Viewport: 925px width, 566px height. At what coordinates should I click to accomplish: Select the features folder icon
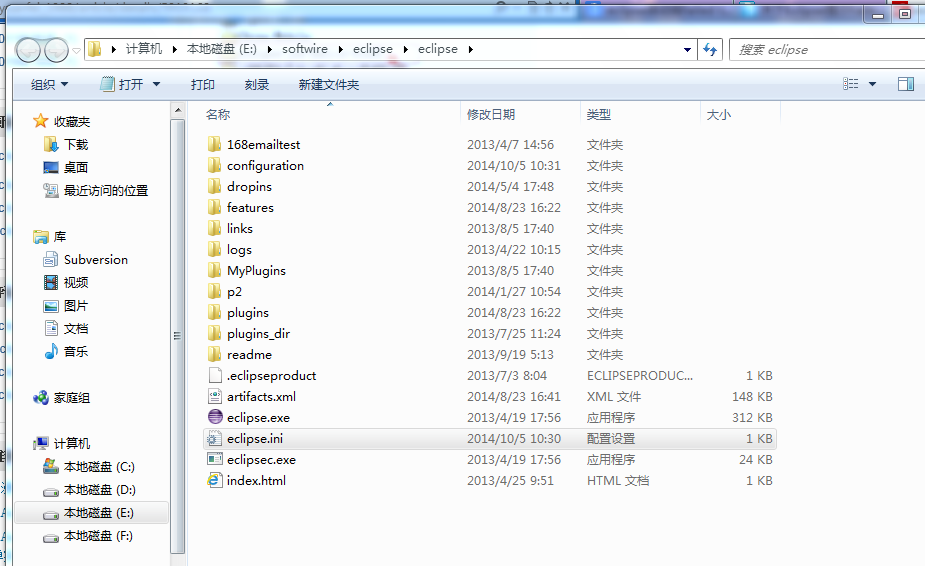(215, 208)
